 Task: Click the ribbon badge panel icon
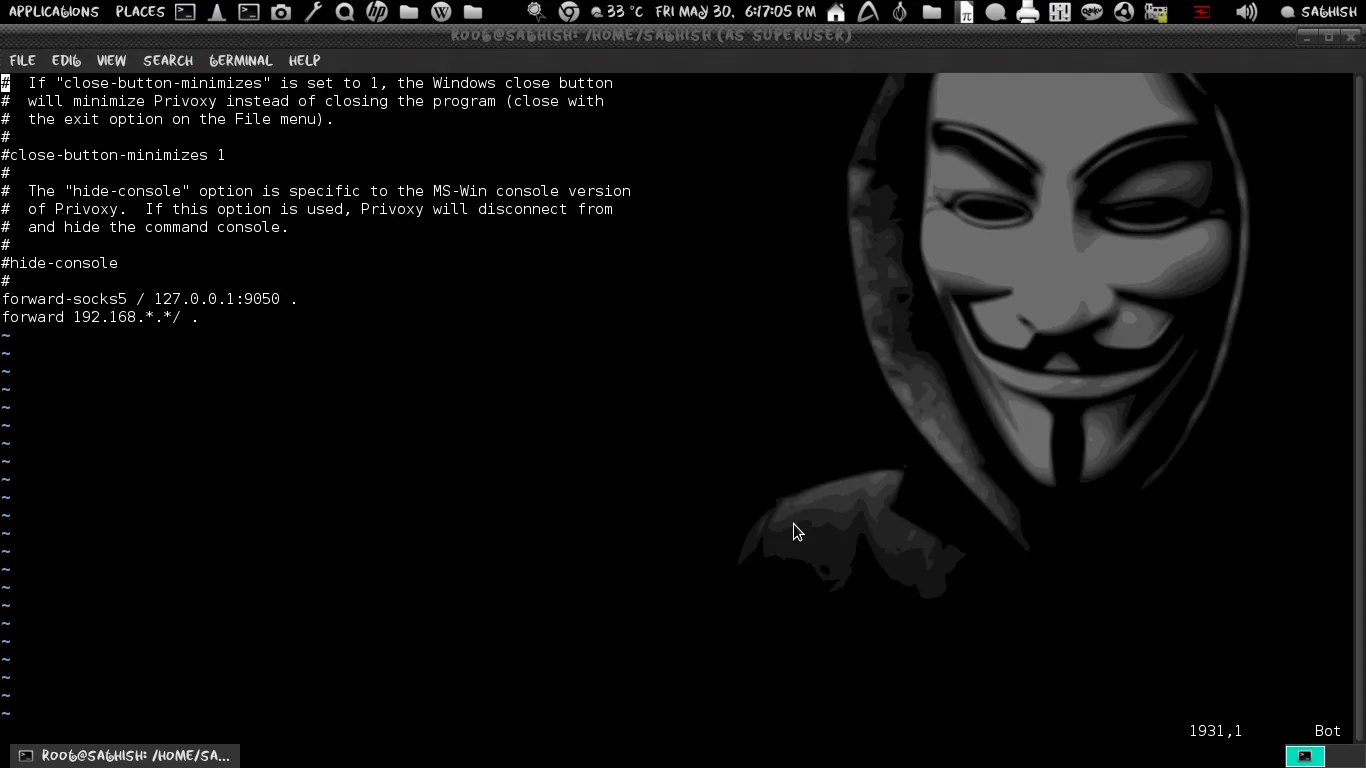coord(537,12)
